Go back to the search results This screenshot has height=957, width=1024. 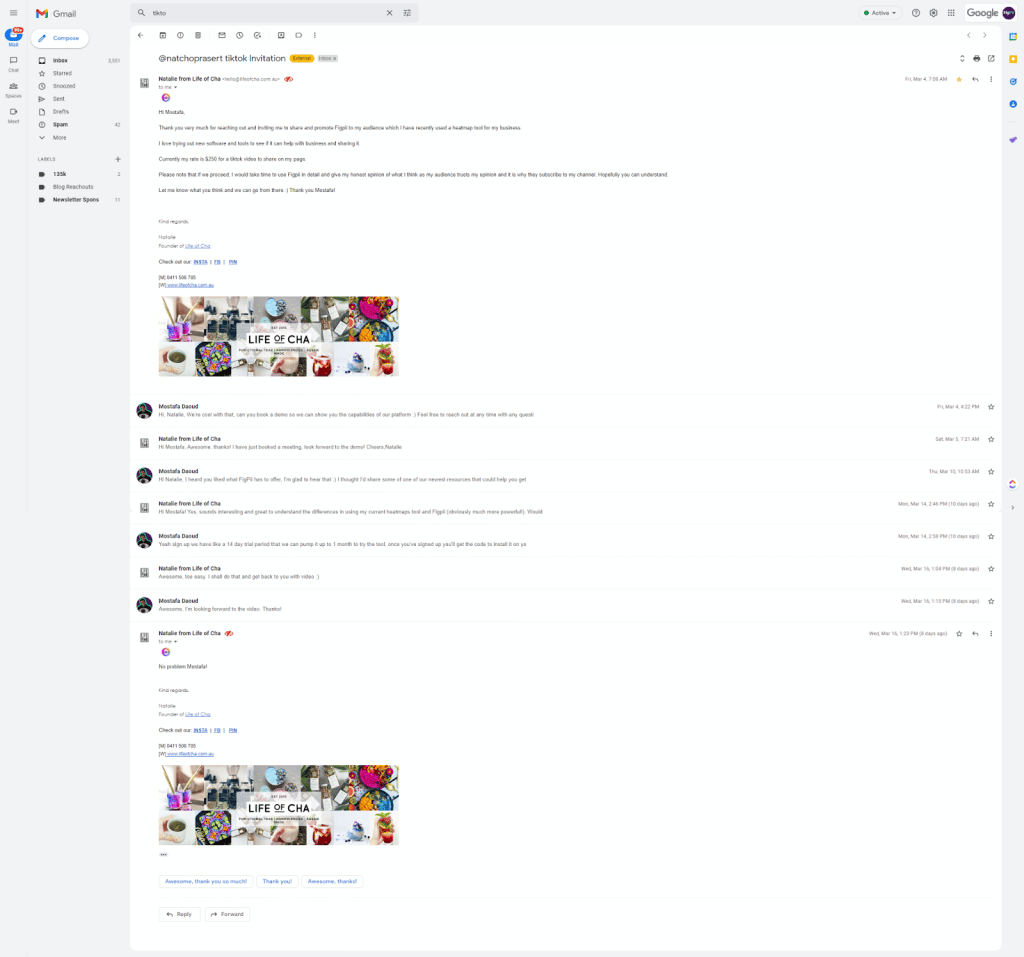tap(140, 35)
